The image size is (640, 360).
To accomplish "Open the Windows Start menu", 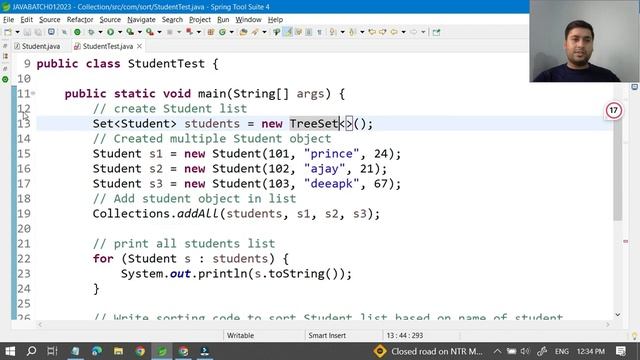I will pos(10,351).
